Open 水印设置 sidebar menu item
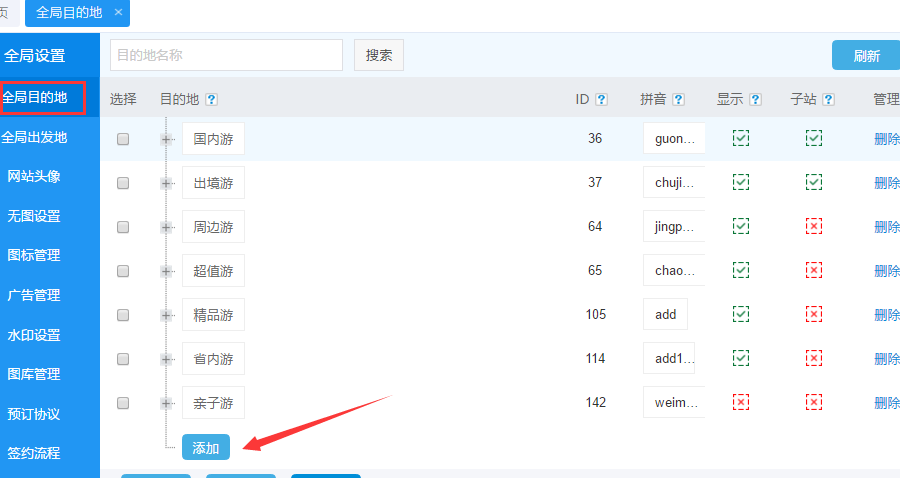Image resolution: width=900 pixels, height=478 pixels. click(x=34, y=335)
